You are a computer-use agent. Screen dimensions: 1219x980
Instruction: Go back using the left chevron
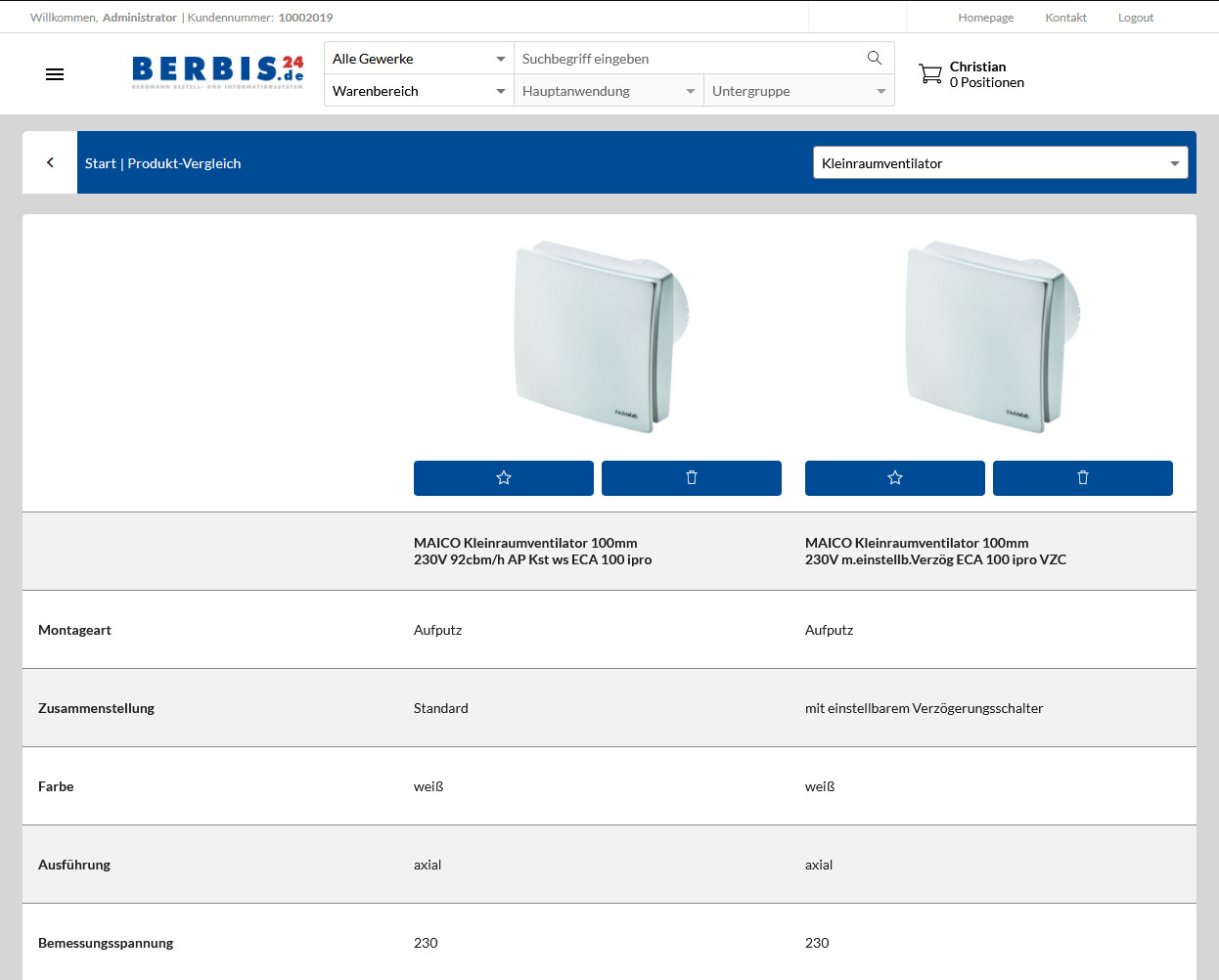click(50, 162)
